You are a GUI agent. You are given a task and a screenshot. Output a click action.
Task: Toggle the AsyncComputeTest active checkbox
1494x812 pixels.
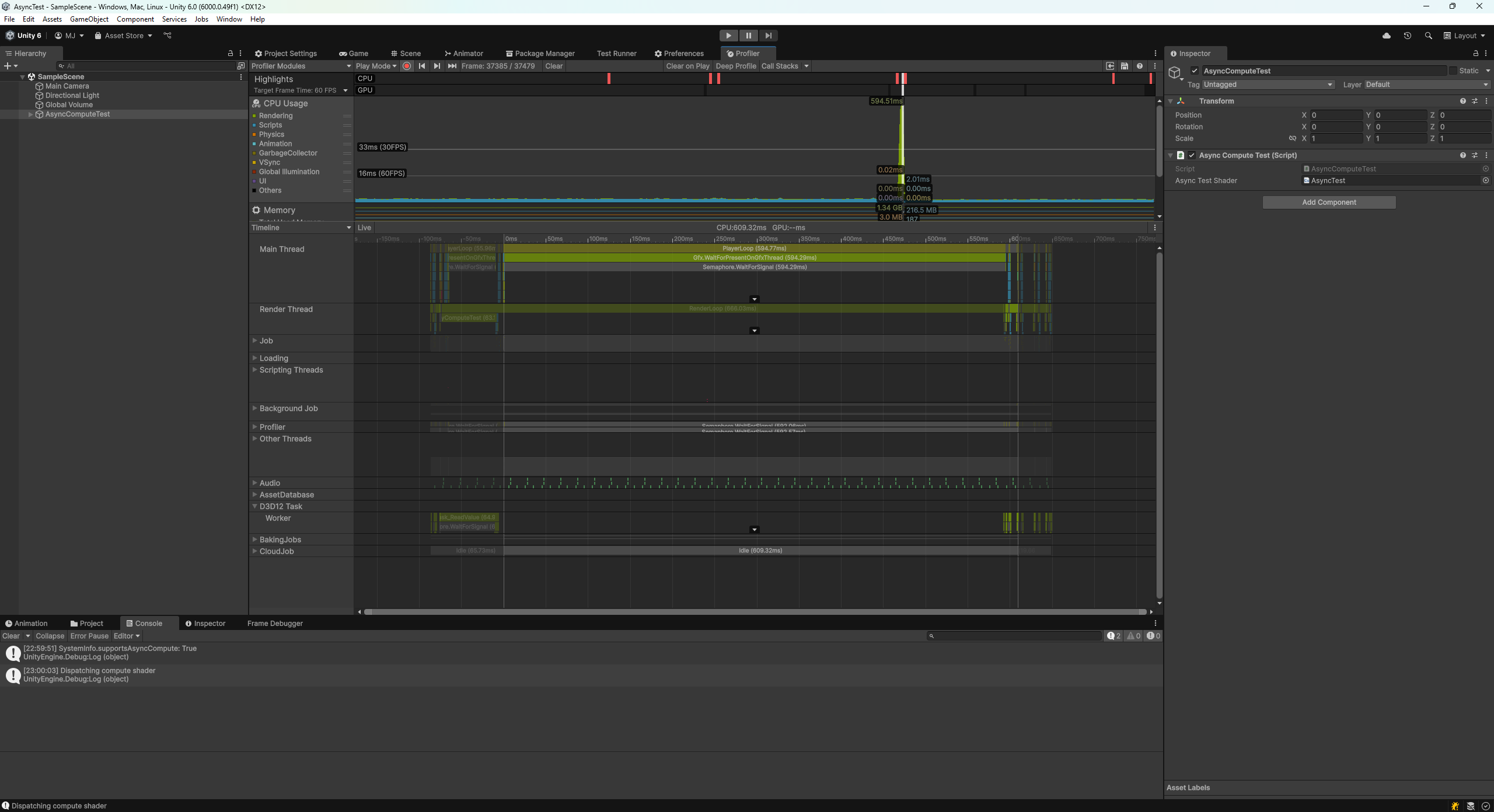click(1195, 71)
